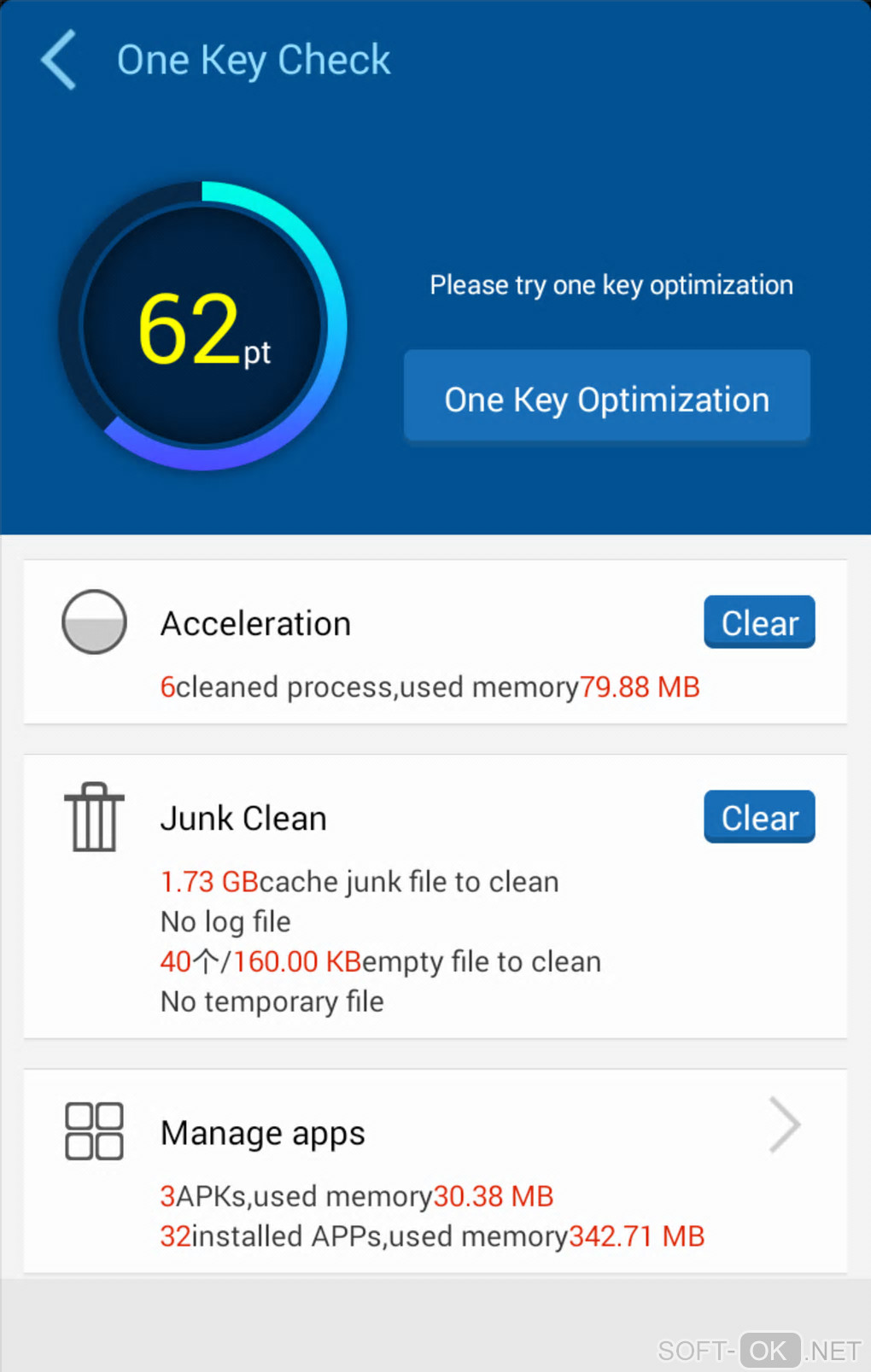This screenshot has height=1372, width=871.
Task: Tap the 32 installed APPs memory line
Action: (x=432, y=1236)
